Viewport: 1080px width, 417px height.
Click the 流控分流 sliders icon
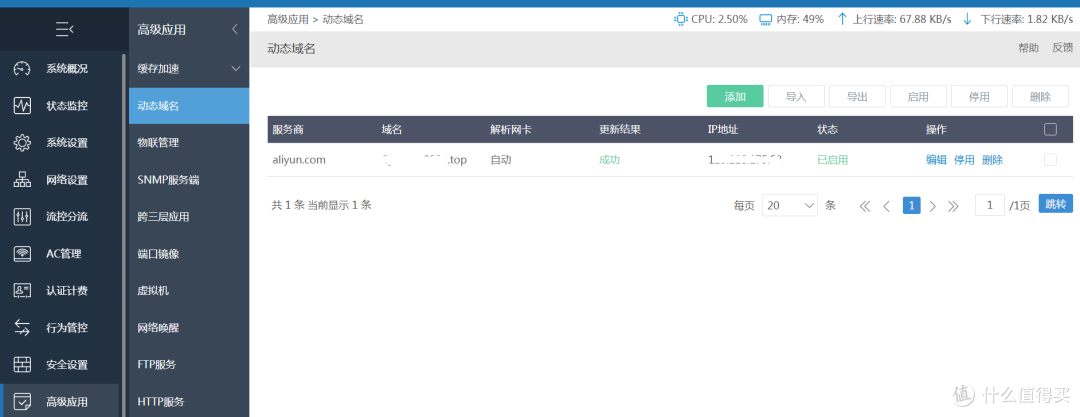22,217
